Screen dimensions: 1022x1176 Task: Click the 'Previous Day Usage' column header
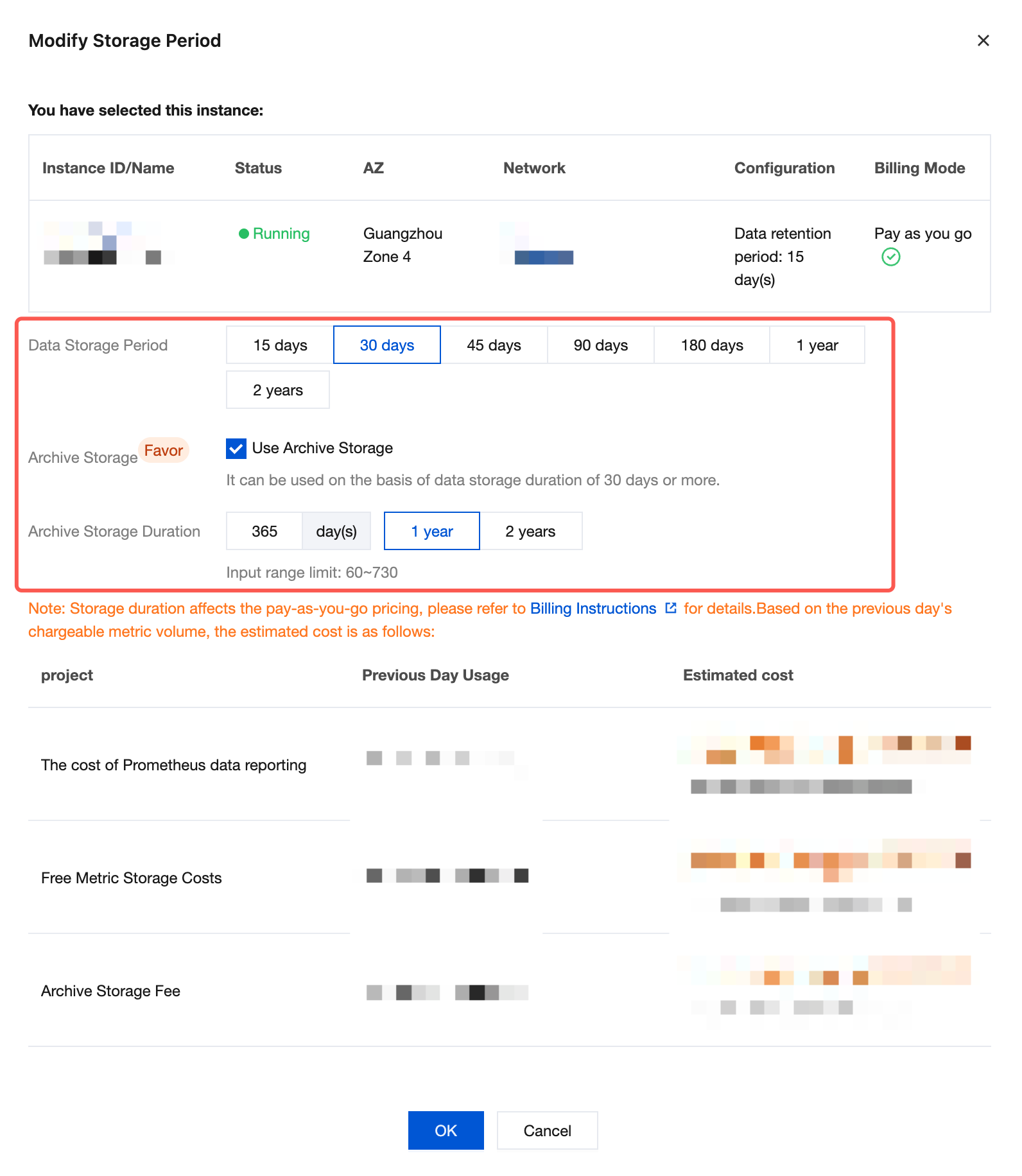tap(435, 675)
